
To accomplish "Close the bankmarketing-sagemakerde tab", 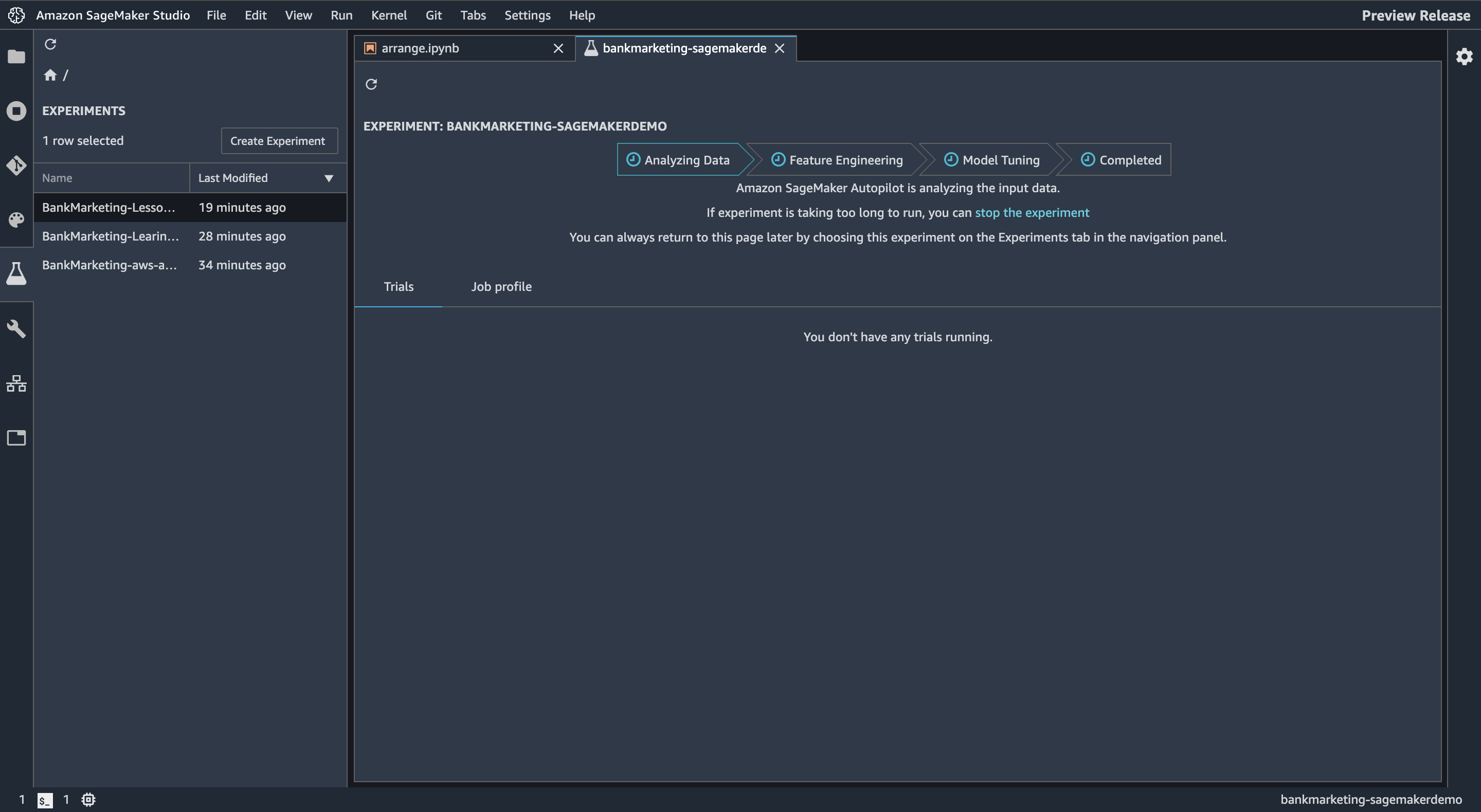I will (x=780, y=48).
